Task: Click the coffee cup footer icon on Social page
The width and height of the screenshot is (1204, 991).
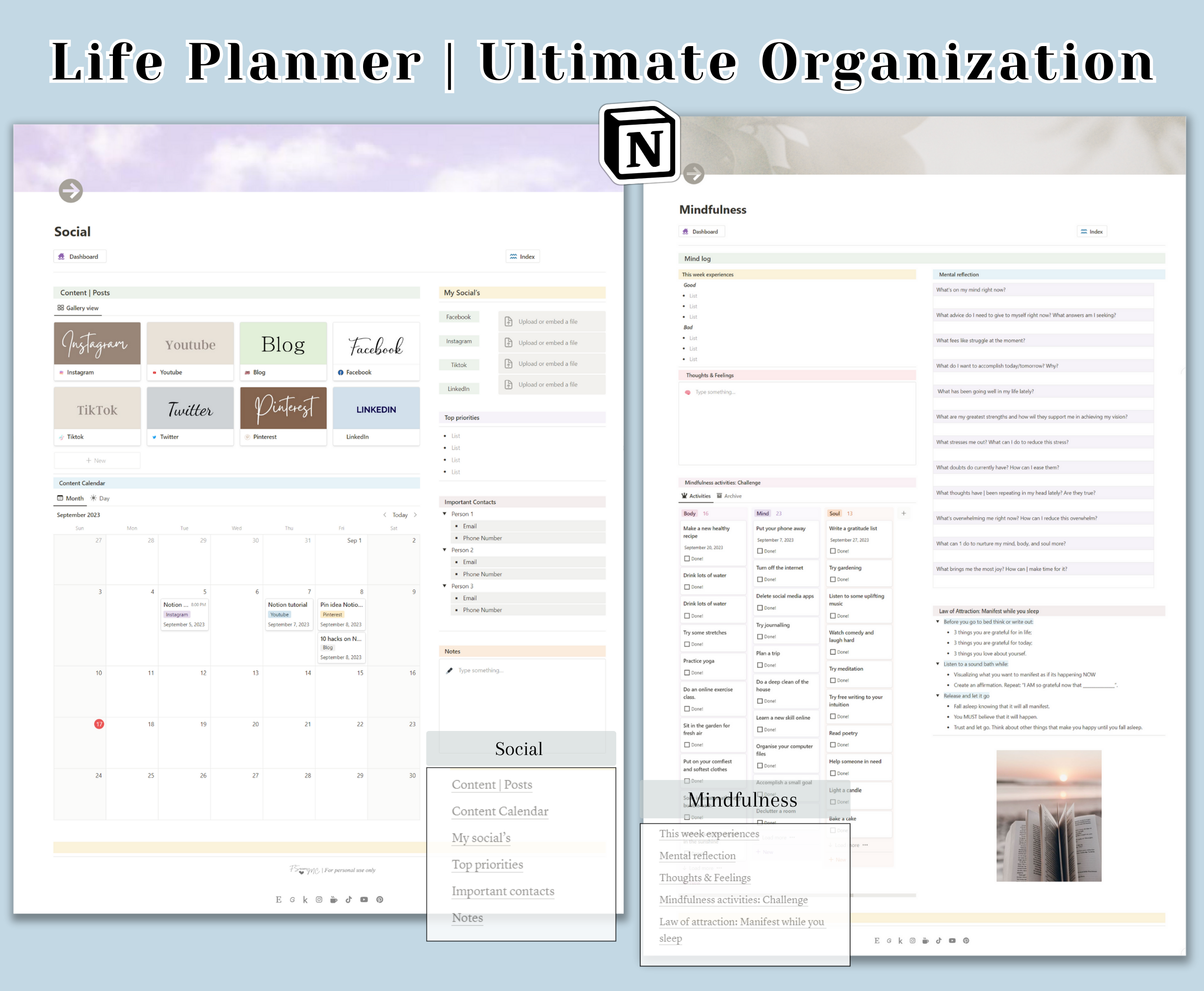Action: (334, 900)
